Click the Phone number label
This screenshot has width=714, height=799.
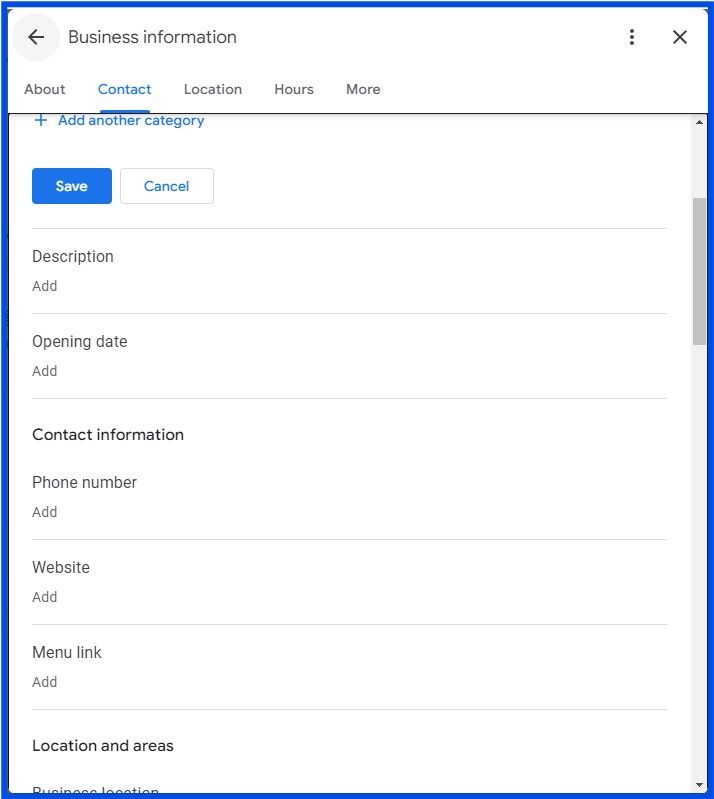[85, 482]
